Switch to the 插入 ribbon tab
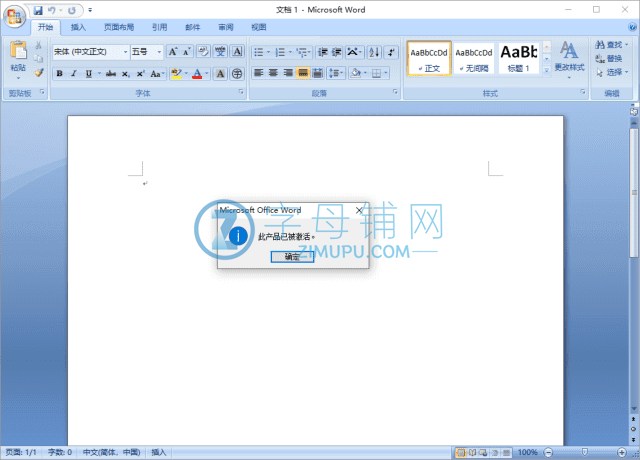Screen dimensions: 640x460 (x=78, y=27)
